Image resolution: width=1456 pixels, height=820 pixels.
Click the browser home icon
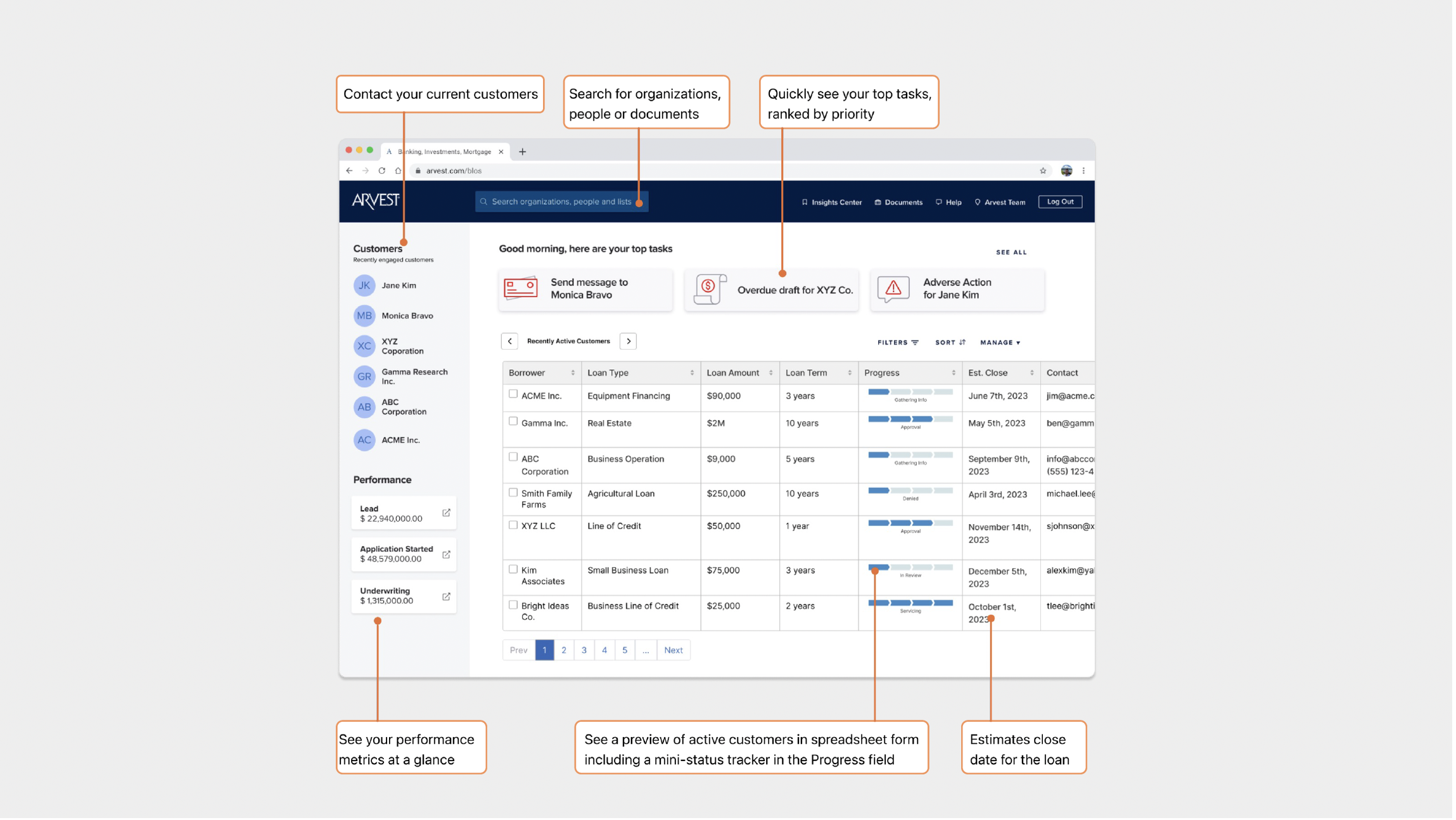coord(399,171)
